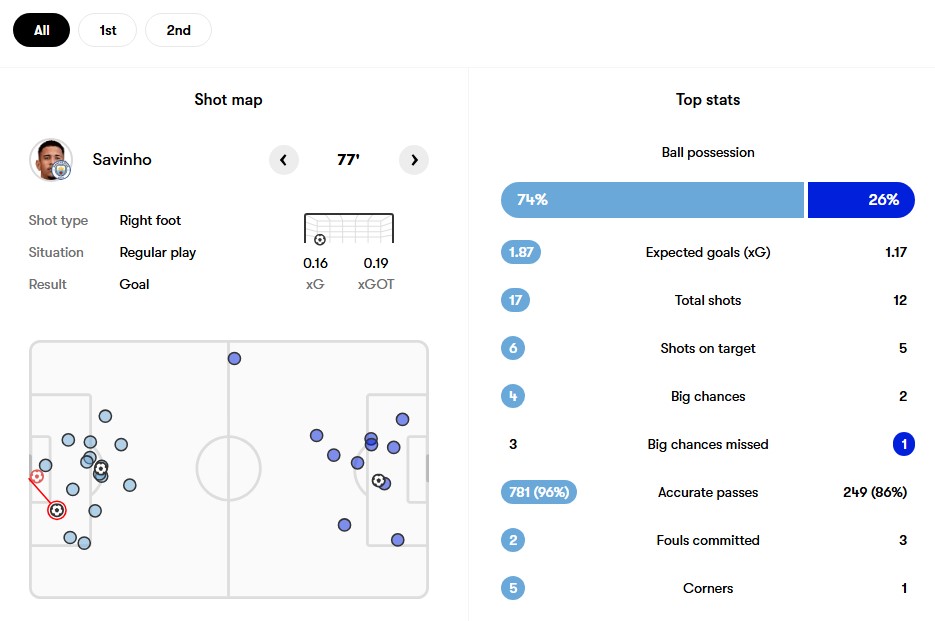Click the 74% possession bar segment
This screenshot has width=935, height=621.
tap(652, 200)
